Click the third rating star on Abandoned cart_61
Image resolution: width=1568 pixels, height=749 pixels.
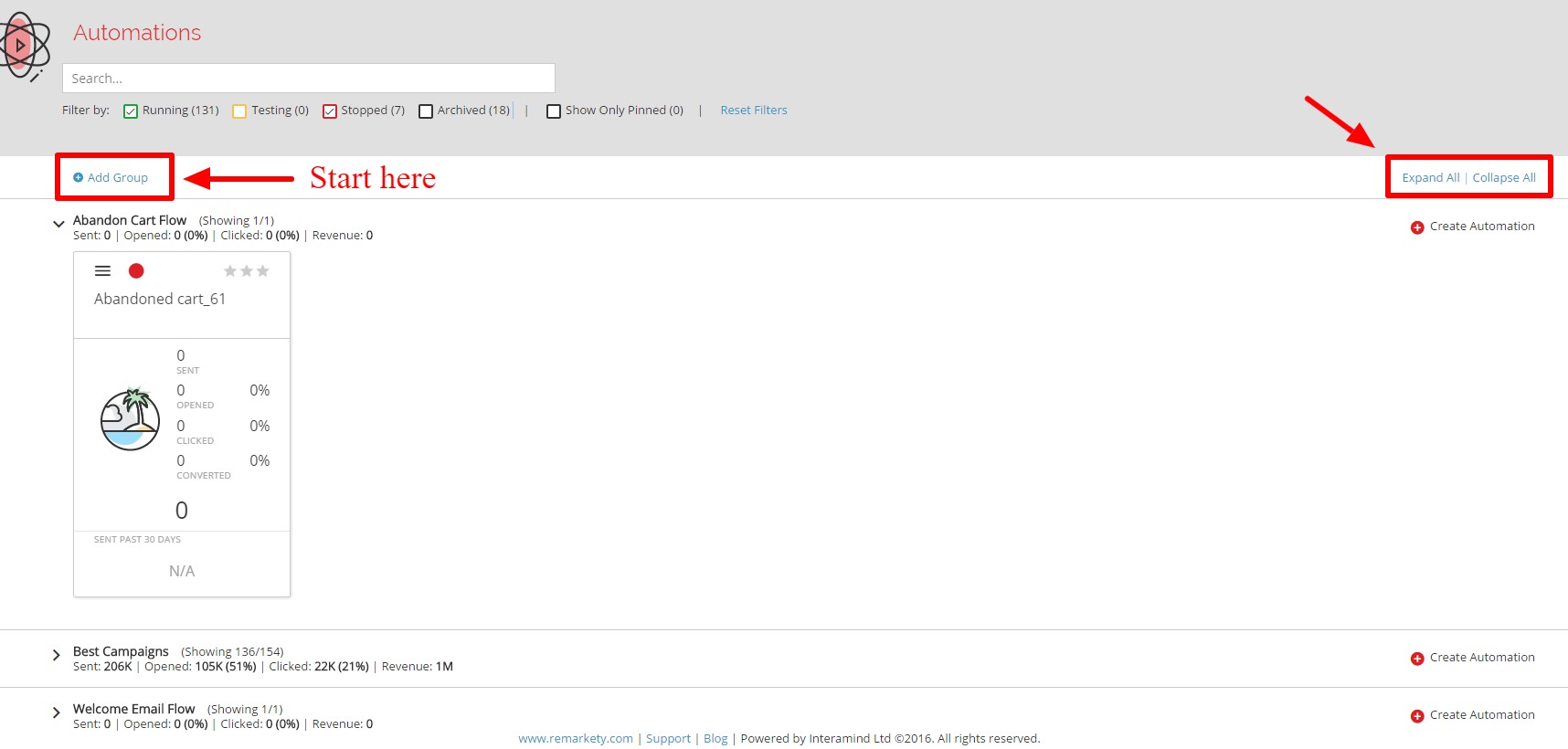(x=263, y=271)
